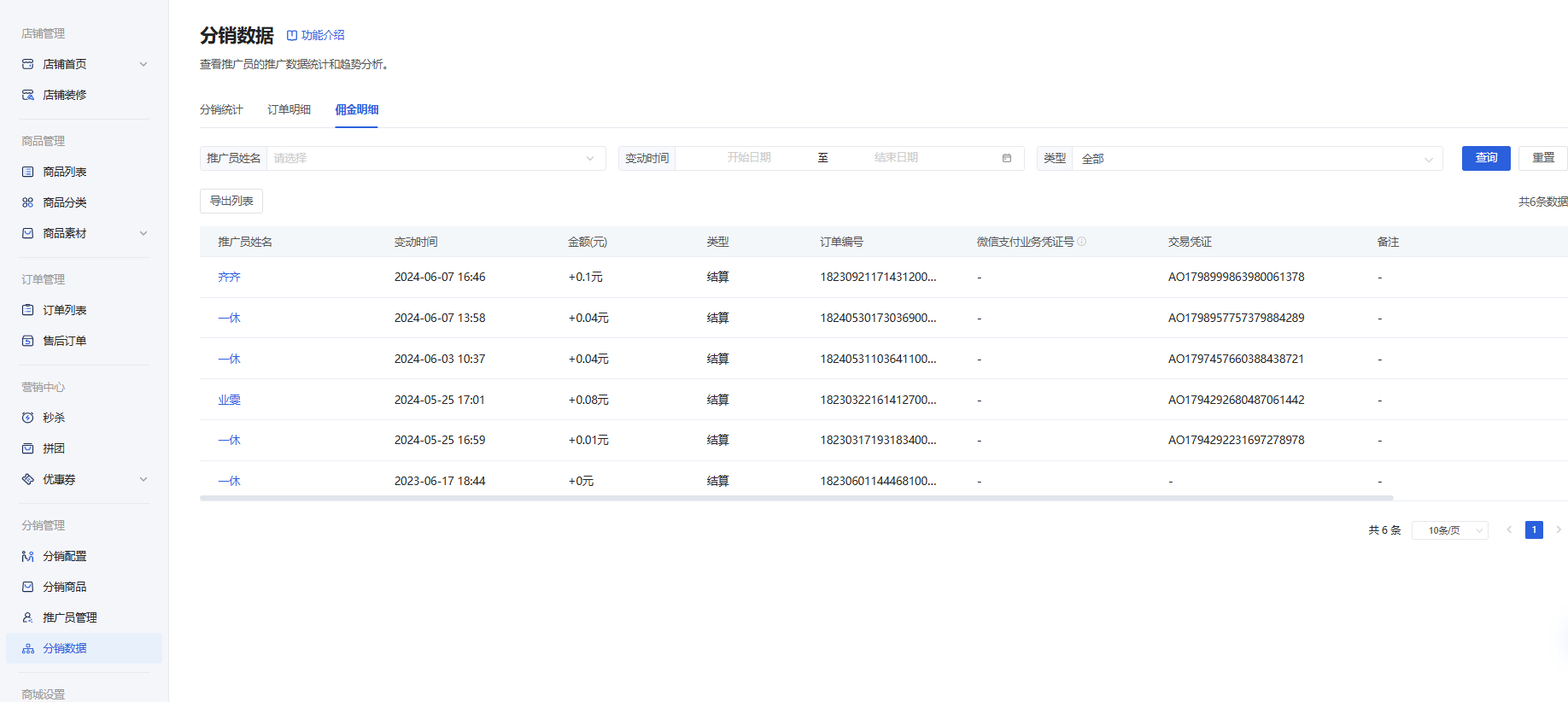Click the 开始日期 input field

[x=748, y=158]
